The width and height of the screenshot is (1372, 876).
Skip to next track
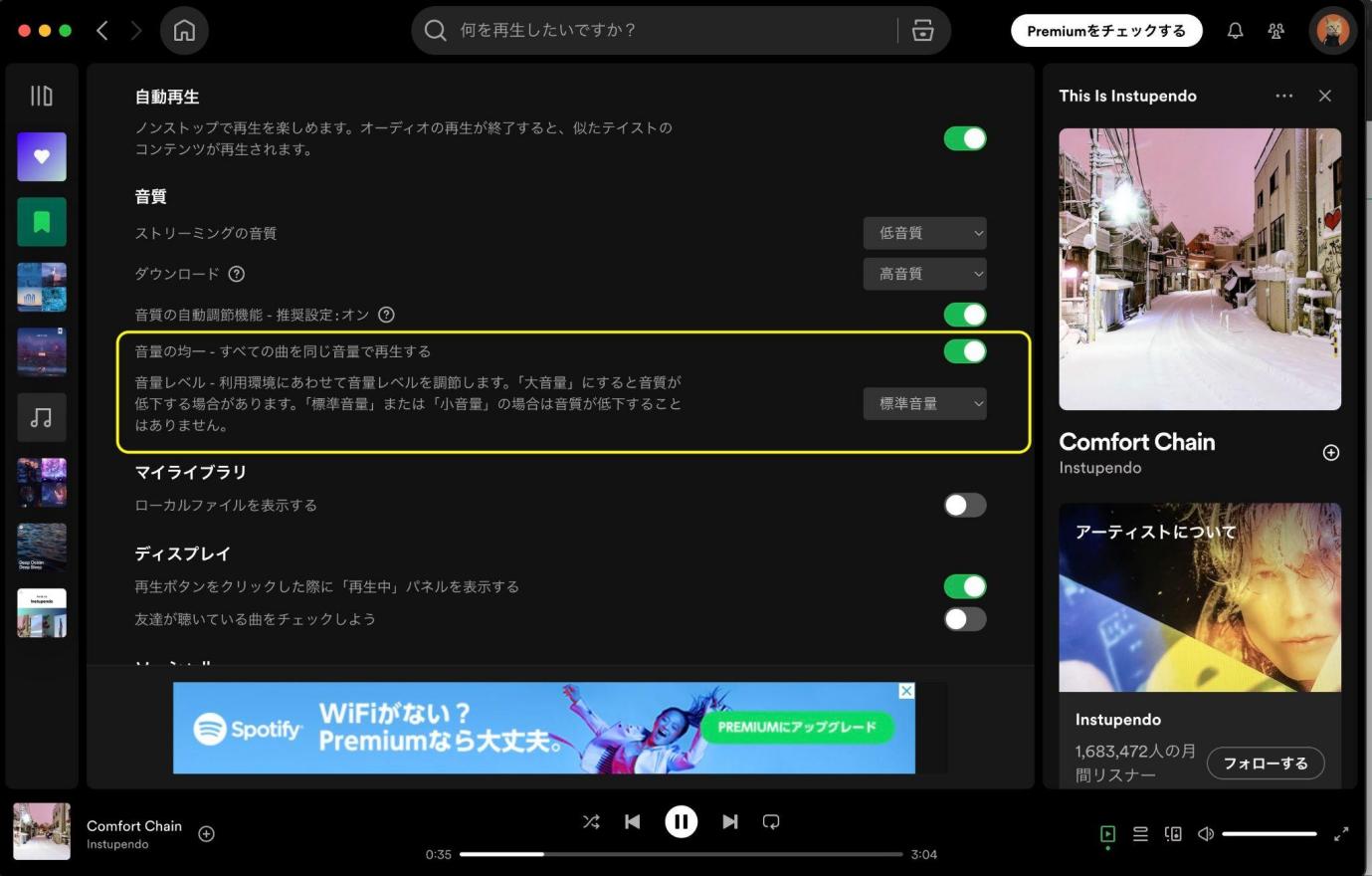coord(730,822)
